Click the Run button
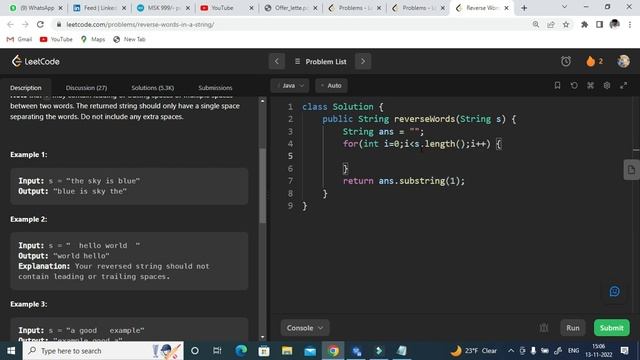640x360 pixels. [x=573, y=328]
